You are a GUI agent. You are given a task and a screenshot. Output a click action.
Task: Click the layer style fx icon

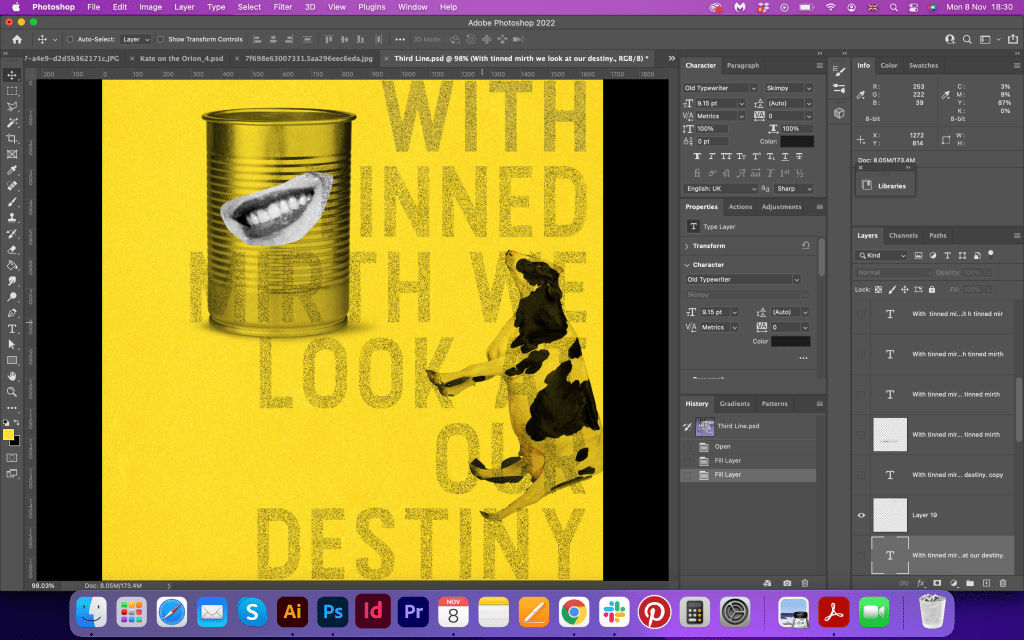(920, 582)
